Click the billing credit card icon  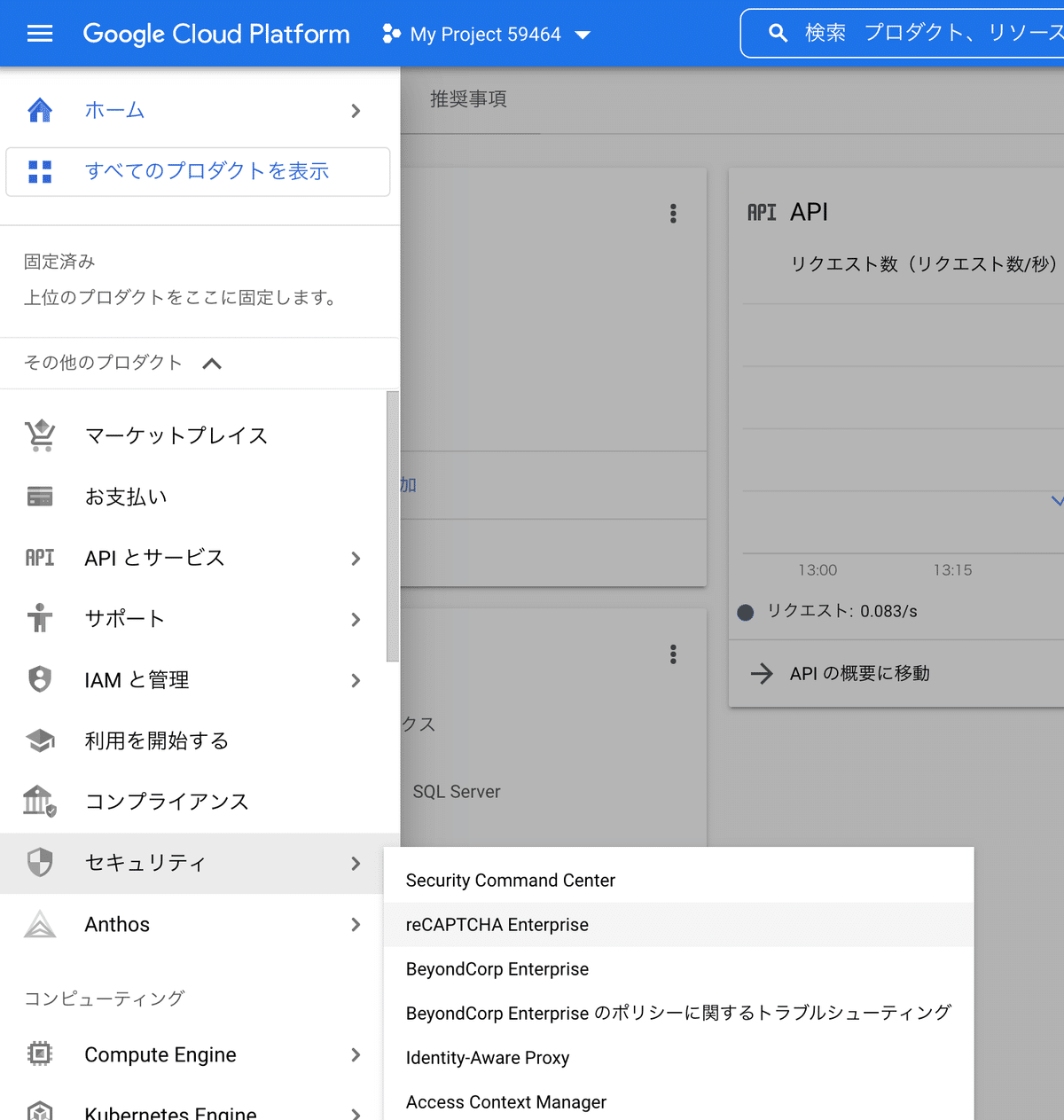click(40, 497)
